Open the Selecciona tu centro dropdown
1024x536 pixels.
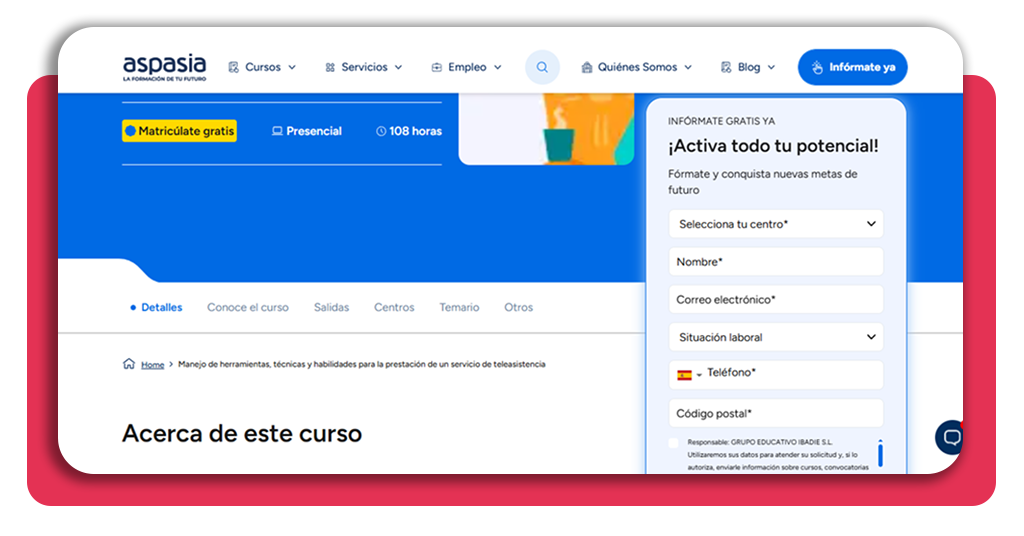[x=776, y=224]
